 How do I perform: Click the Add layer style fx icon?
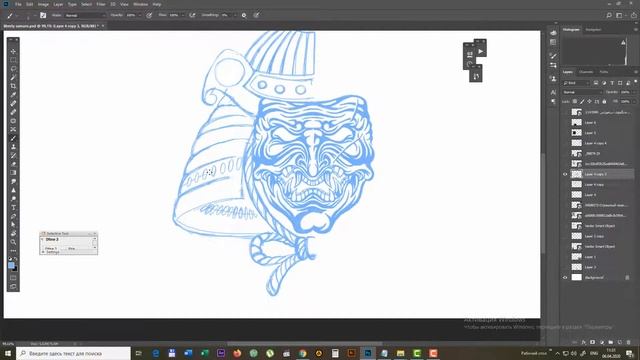tap(584, 342)
